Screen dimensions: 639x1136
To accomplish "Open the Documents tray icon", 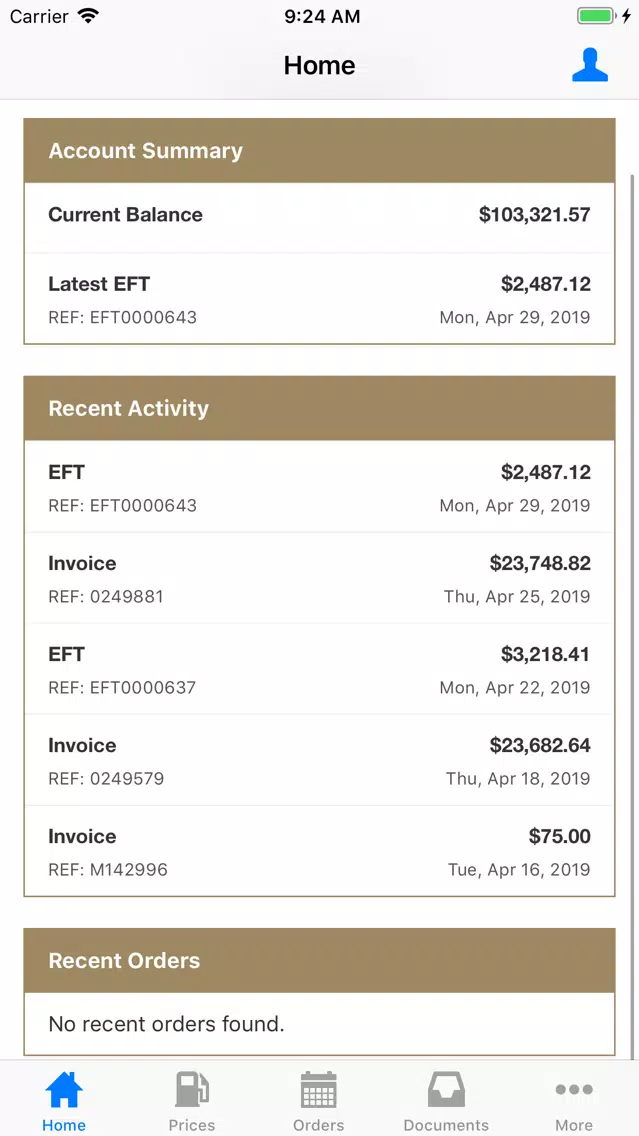I will [x=446, y=1089].
